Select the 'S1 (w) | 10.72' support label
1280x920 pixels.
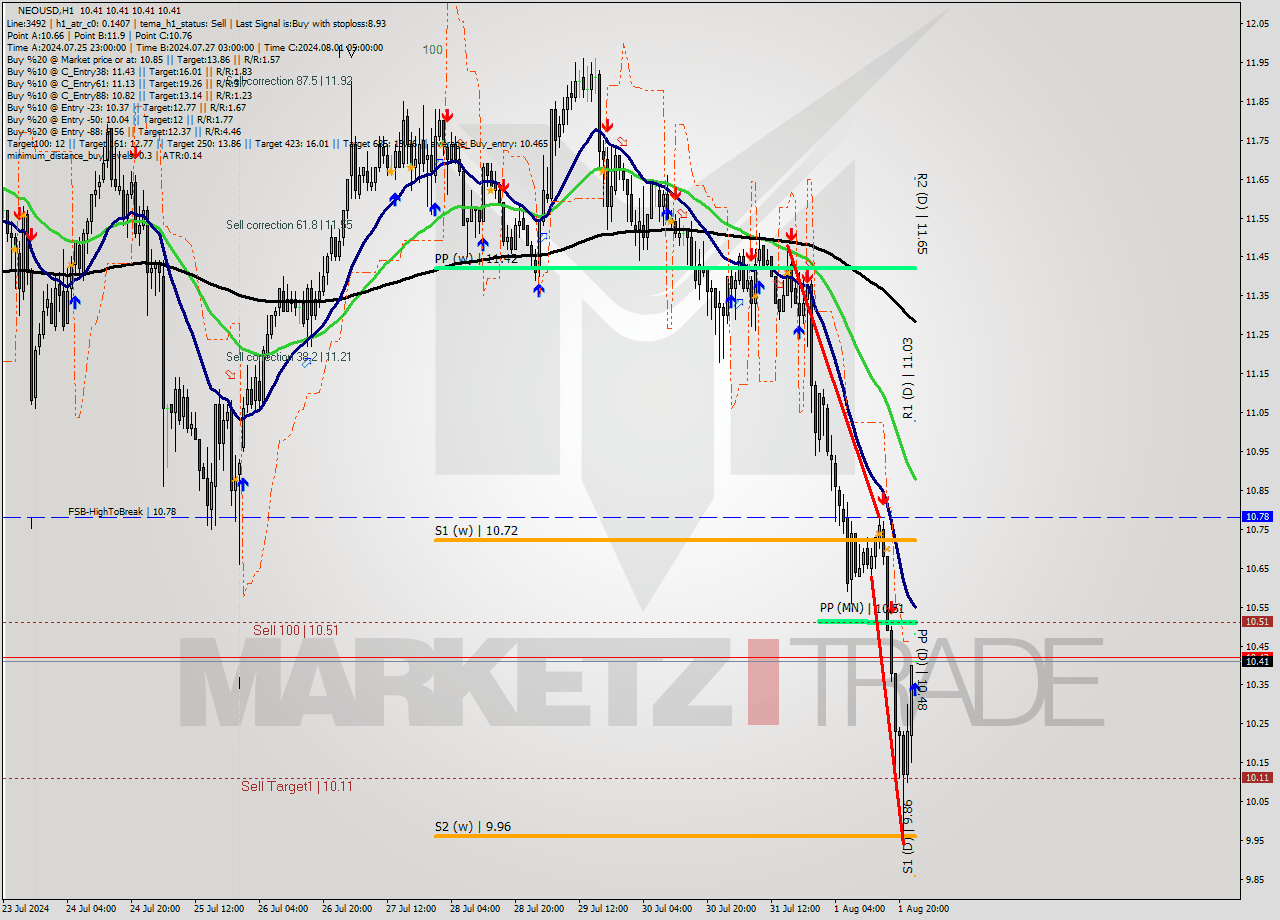tap(476, 530)
